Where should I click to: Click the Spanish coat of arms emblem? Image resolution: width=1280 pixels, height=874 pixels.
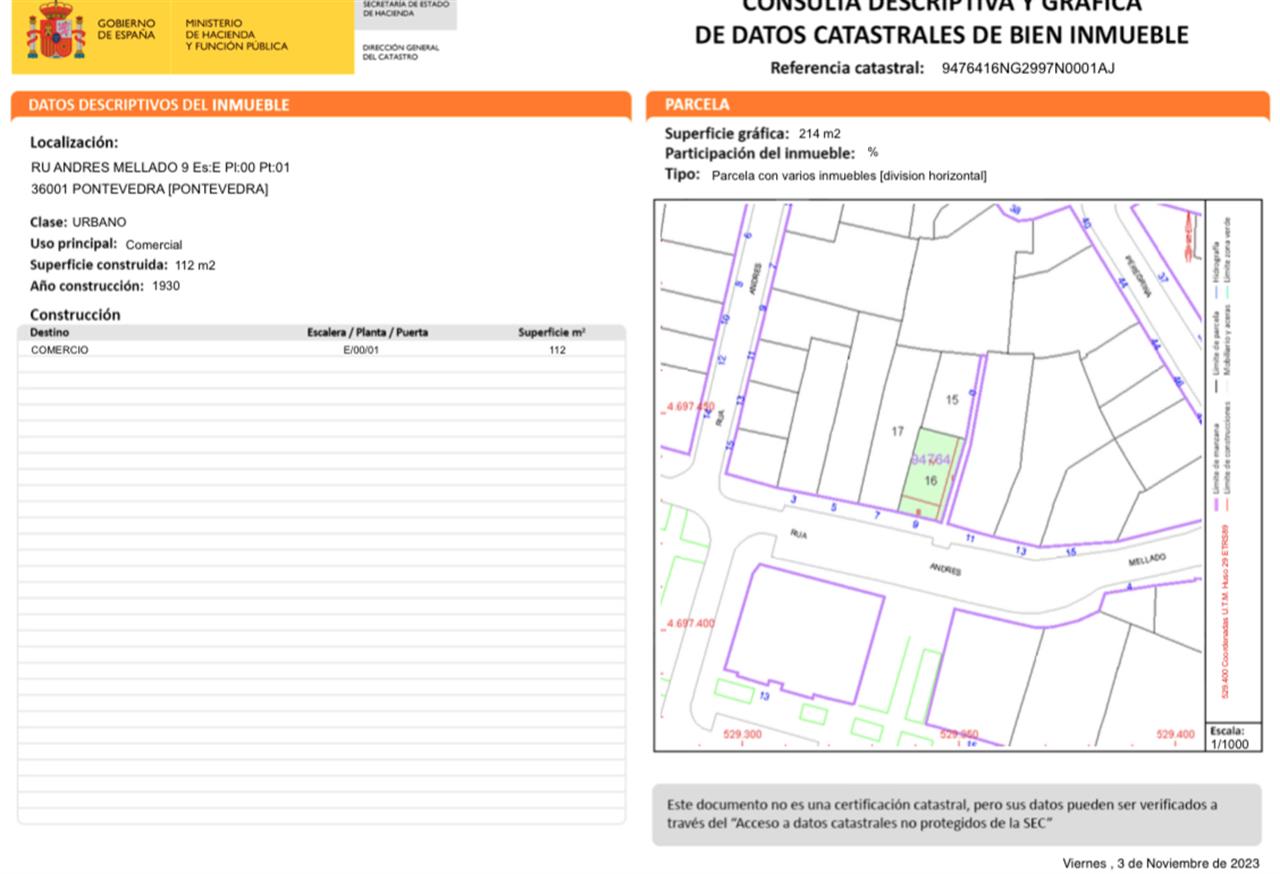(55, 30)
